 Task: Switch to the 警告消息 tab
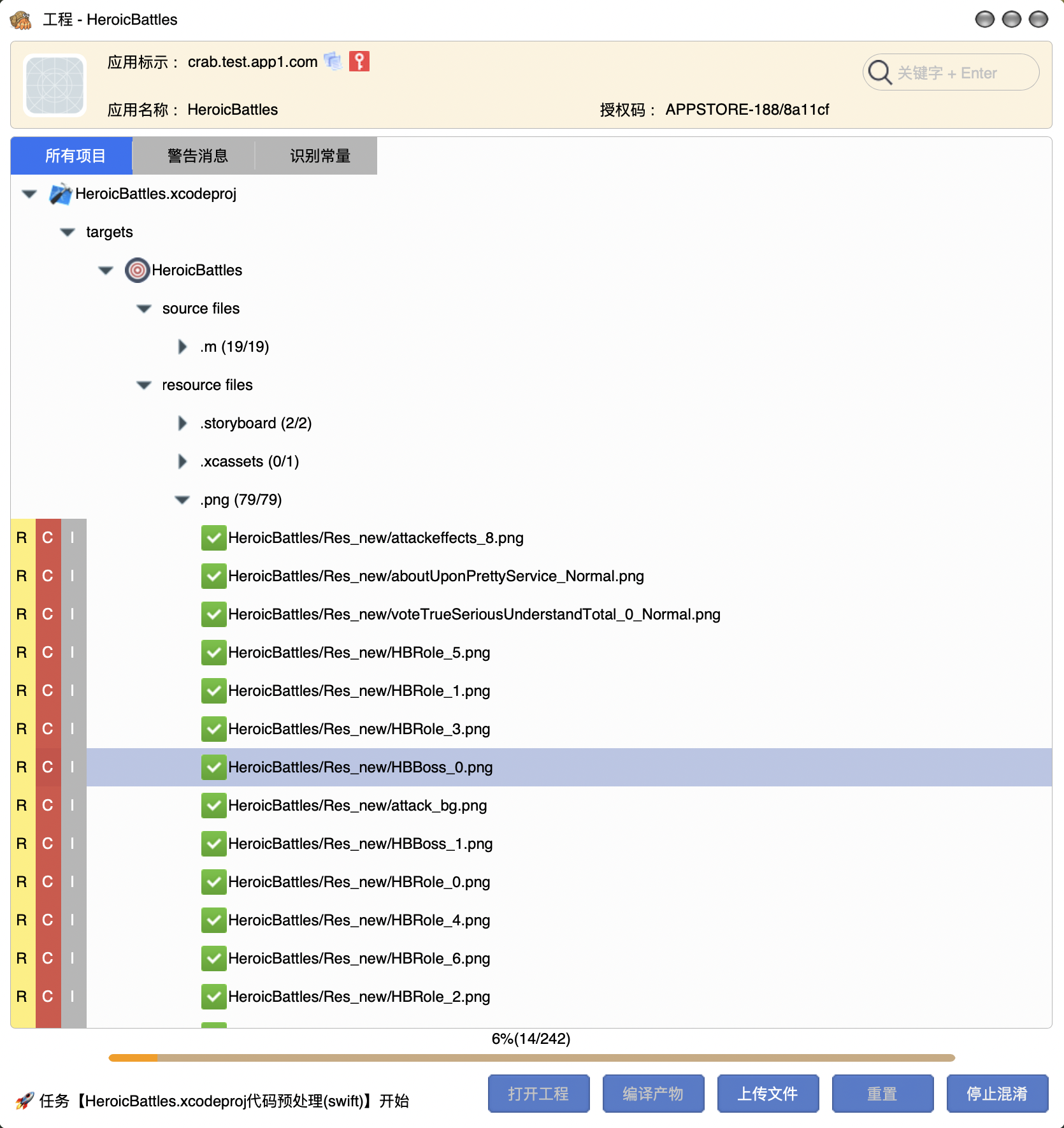198,155
